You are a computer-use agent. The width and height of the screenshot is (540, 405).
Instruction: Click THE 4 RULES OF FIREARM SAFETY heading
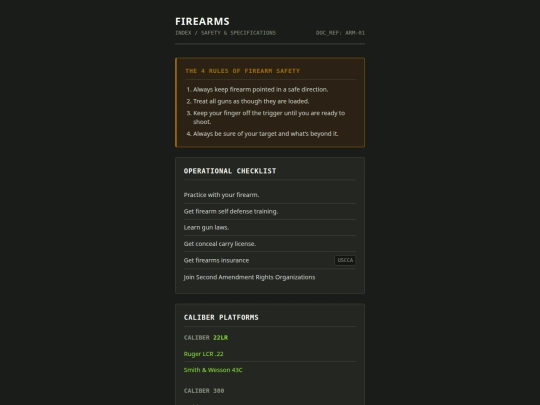(242, 71)
